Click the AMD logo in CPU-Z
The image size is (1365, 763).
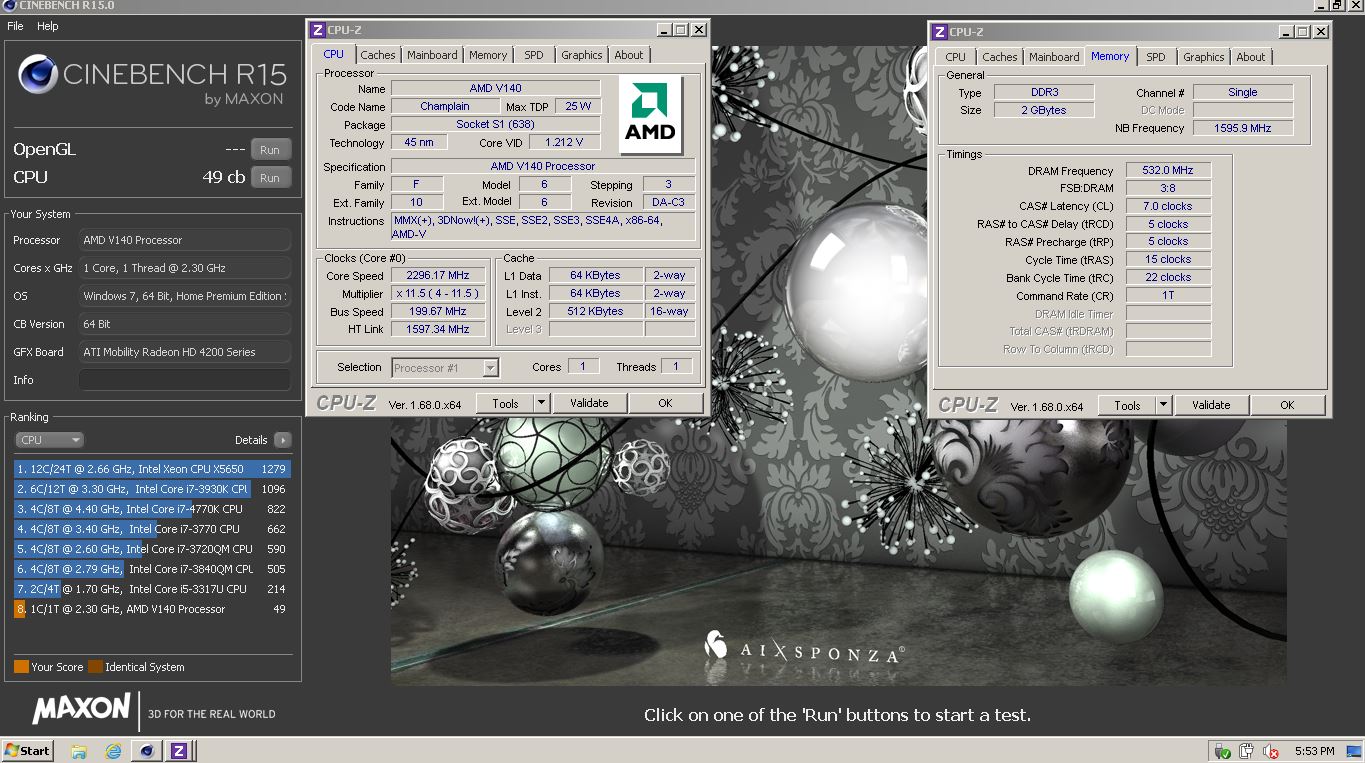650,115
